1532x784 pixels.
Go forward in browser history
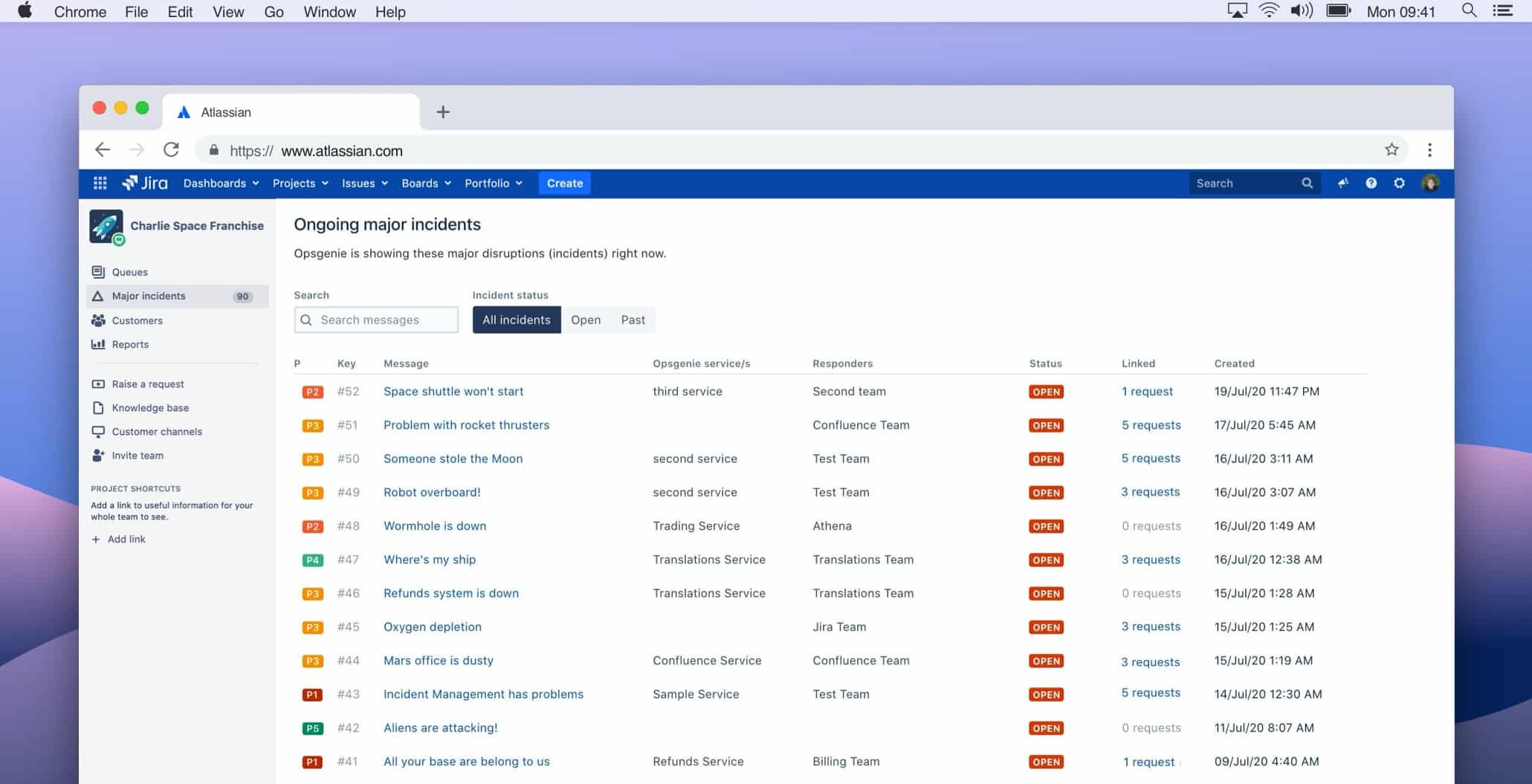(x=137, y=150)
